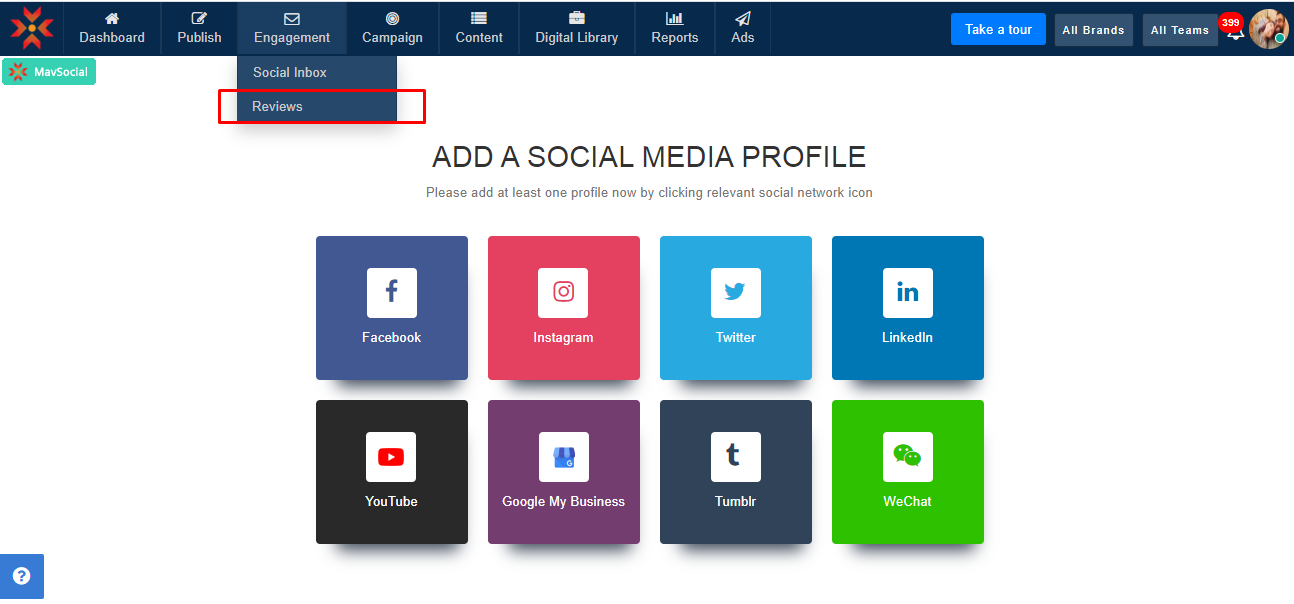
Task: Click the Campaign target icon
Action: click(392, 18)
